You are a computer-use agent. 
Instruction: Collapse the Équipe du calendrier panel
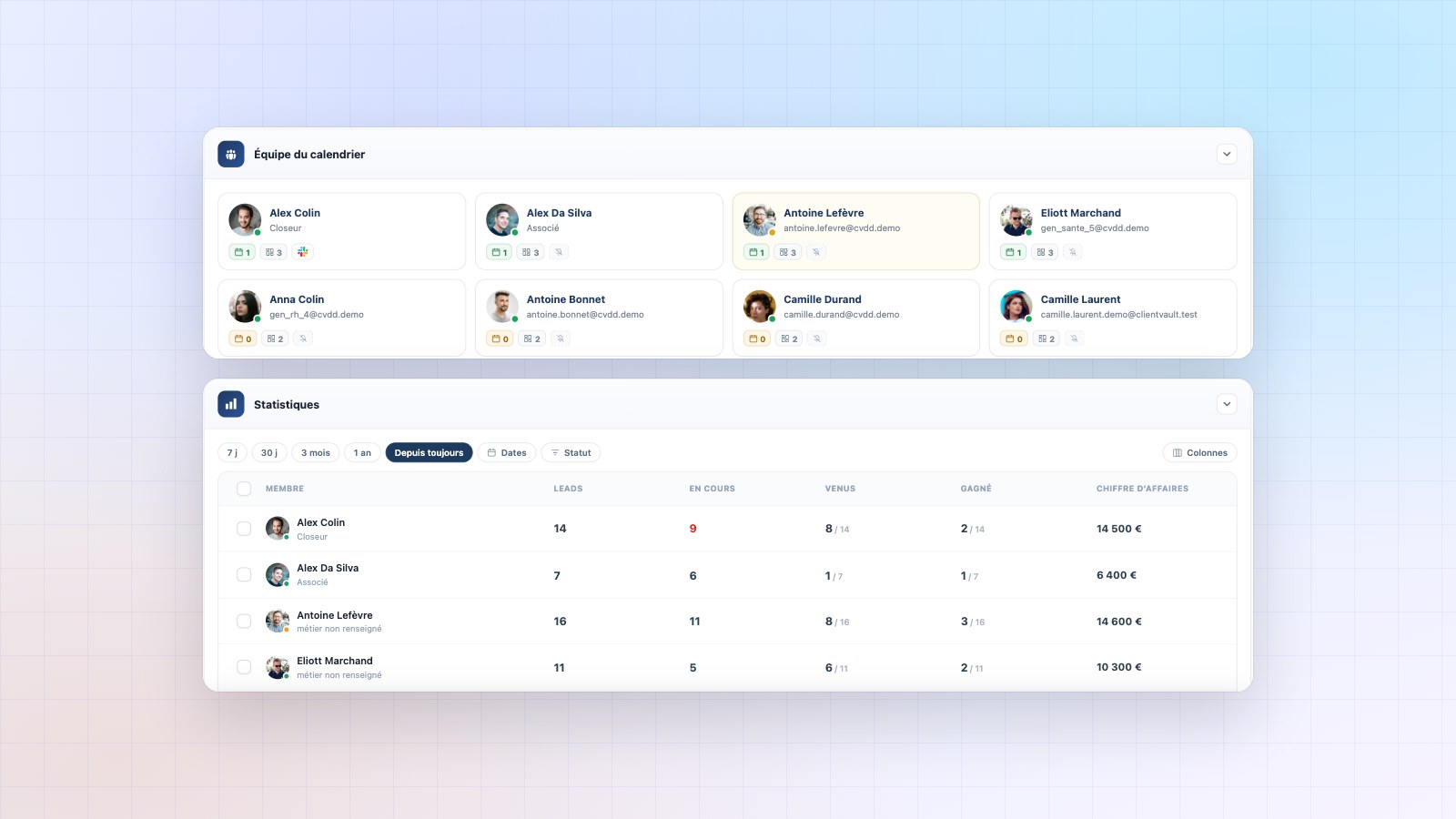coord(1227,154)
